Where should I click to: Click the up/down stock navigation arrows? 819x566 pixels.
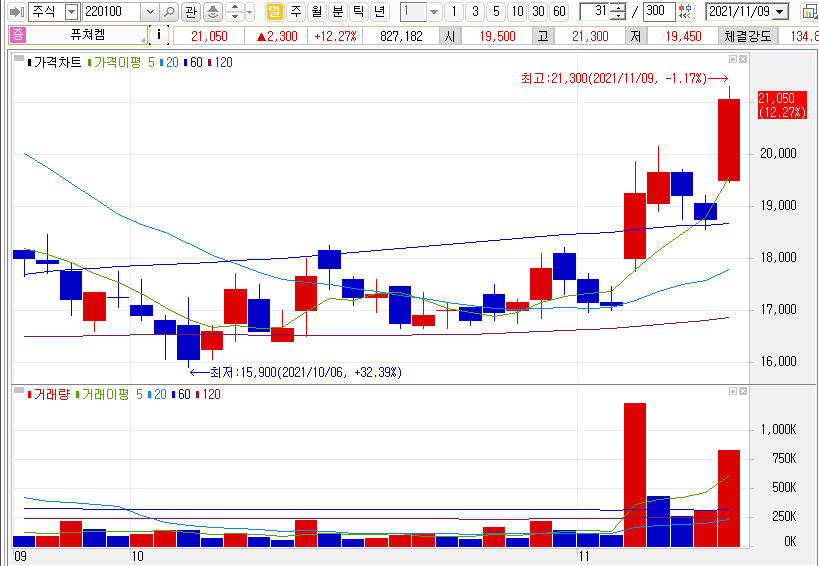(x=235, y=11)
